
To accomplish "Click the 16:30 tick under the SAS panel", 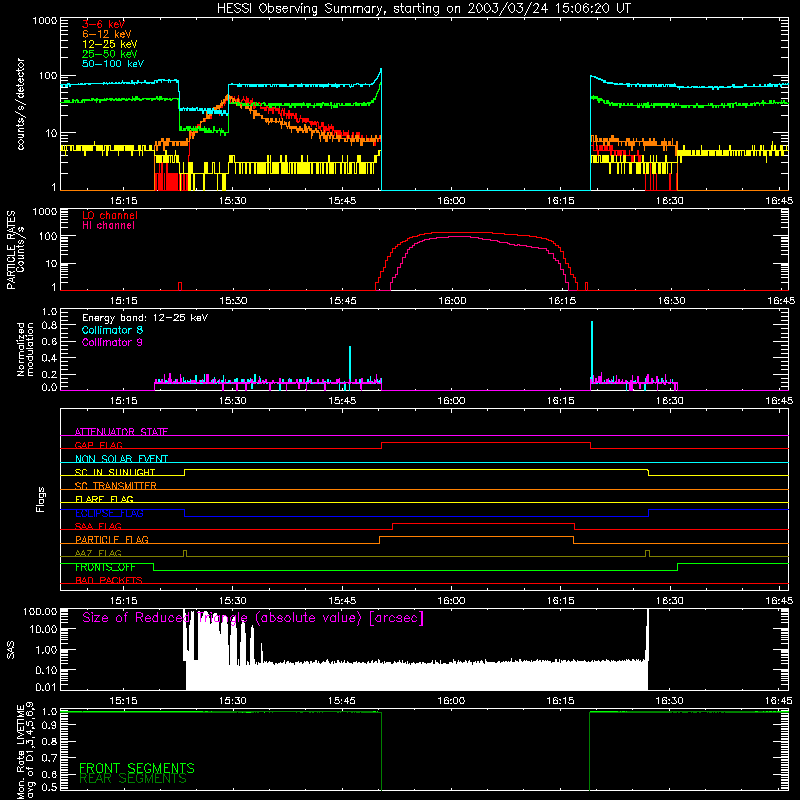I will click(x=670, y=701).
